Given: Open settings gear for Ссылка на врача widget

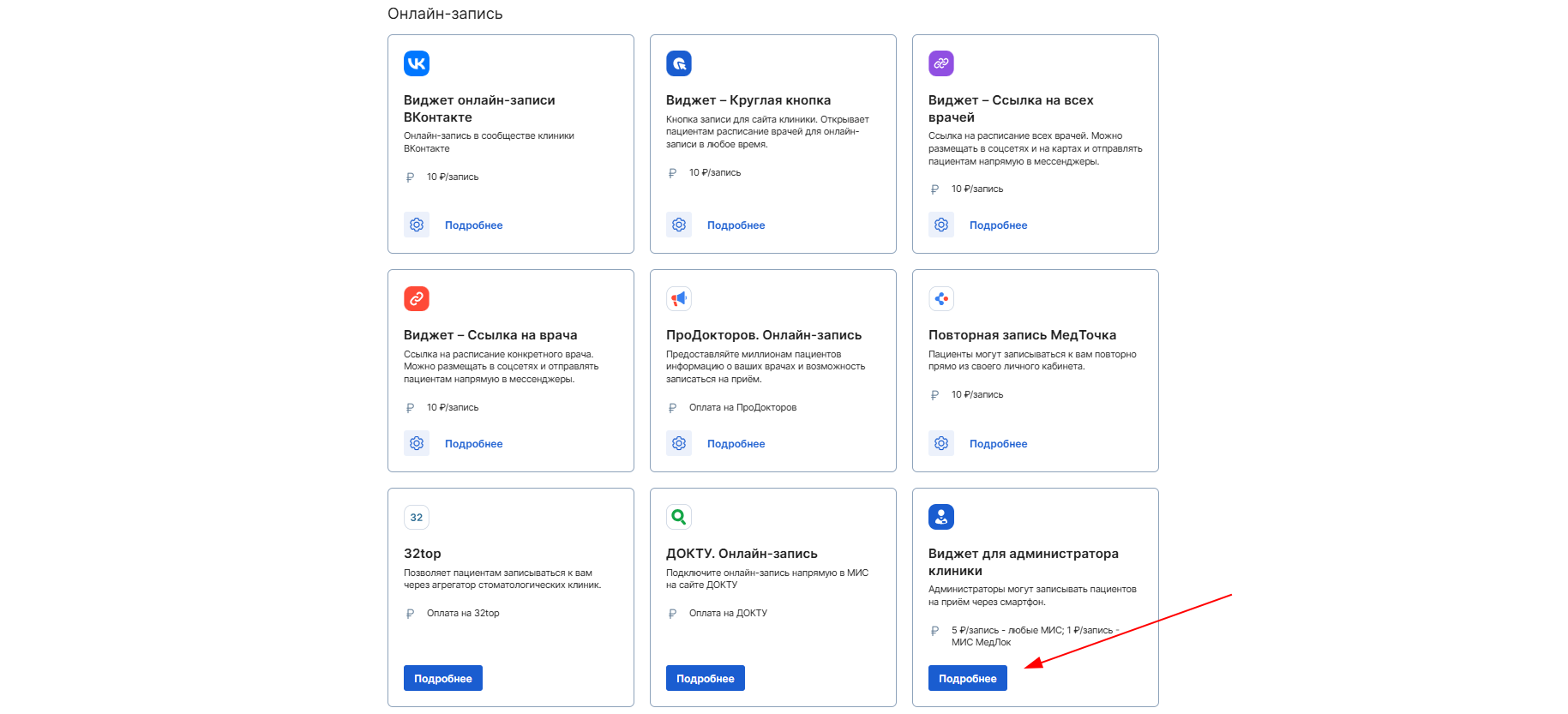Looking at the screenshot, I should point(417,443).
